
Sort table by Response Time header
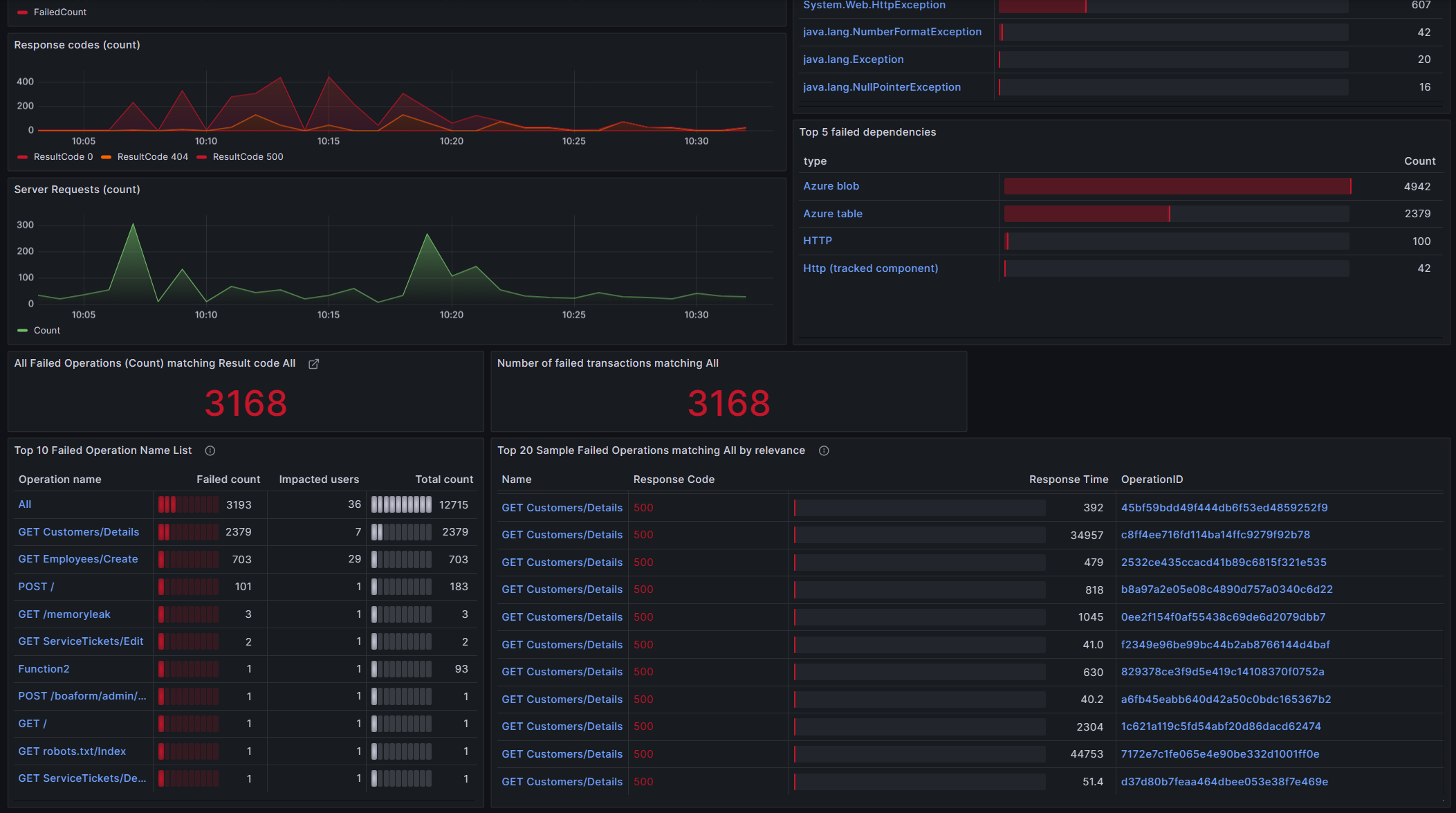coord(1068,479)
